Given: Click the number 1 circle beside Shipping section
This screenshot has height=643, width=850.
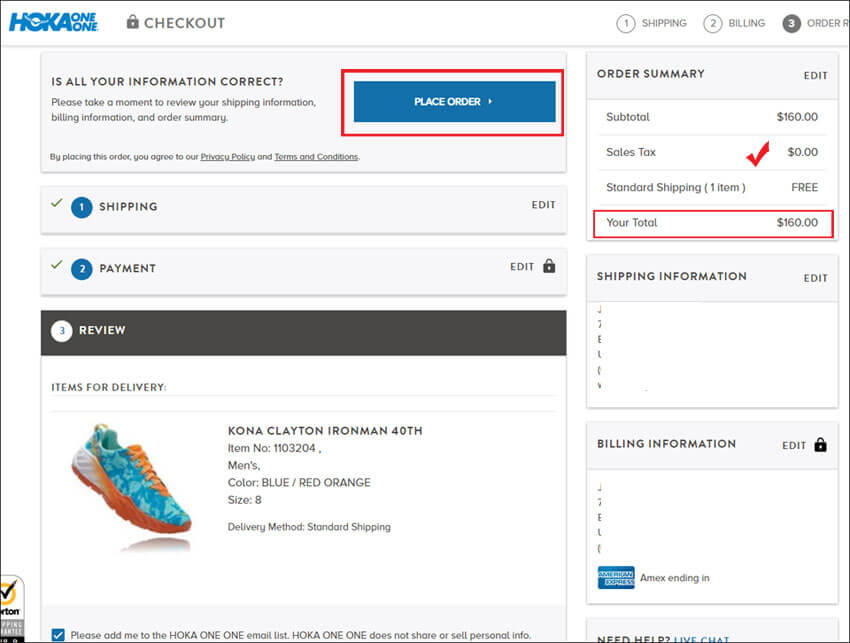Looking at the screenshot, I should click(82, 207).
